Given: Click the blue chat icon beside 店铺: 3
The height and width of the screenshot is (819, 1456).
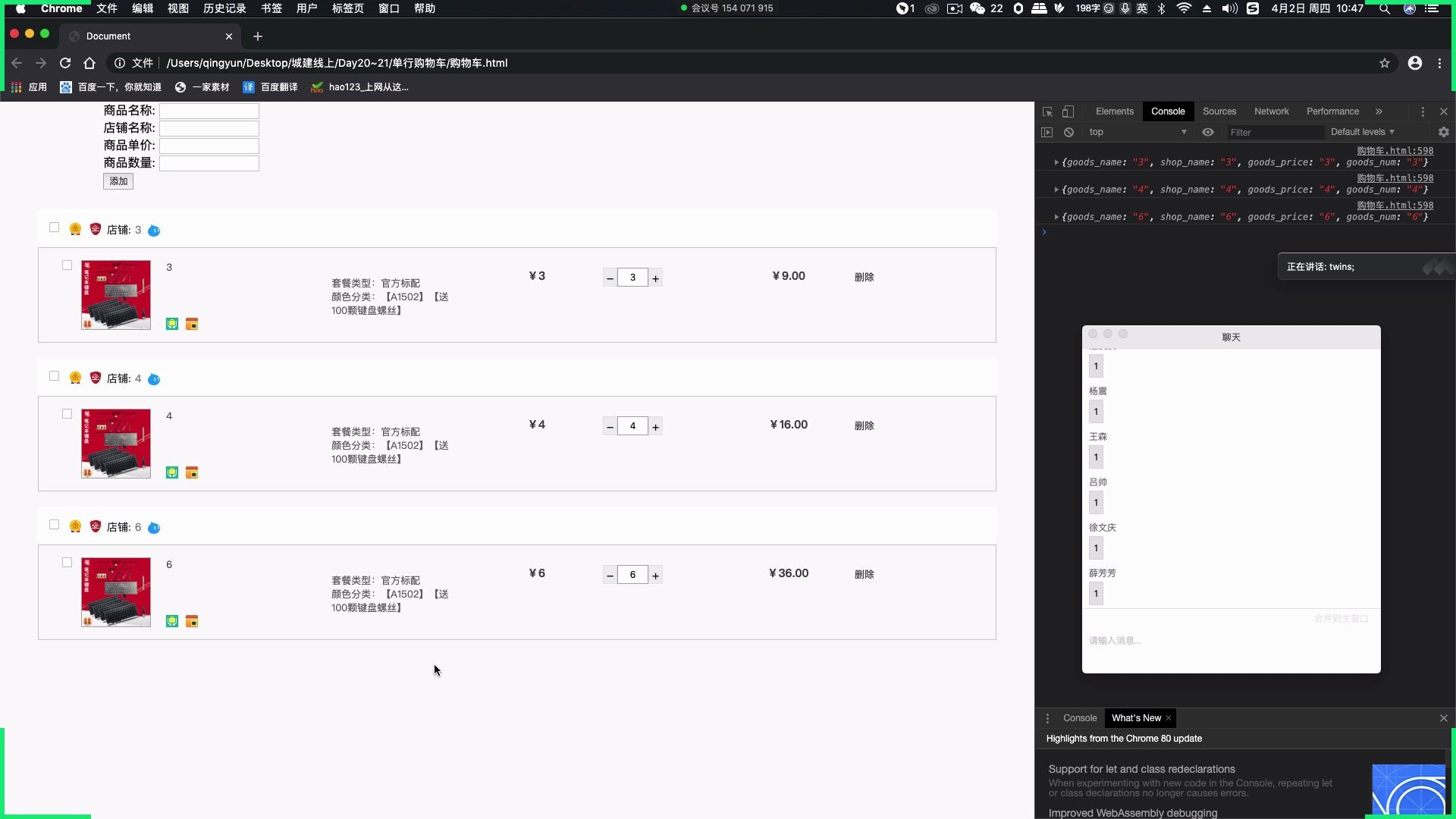Looking at the screenshot, I should 154,231.
